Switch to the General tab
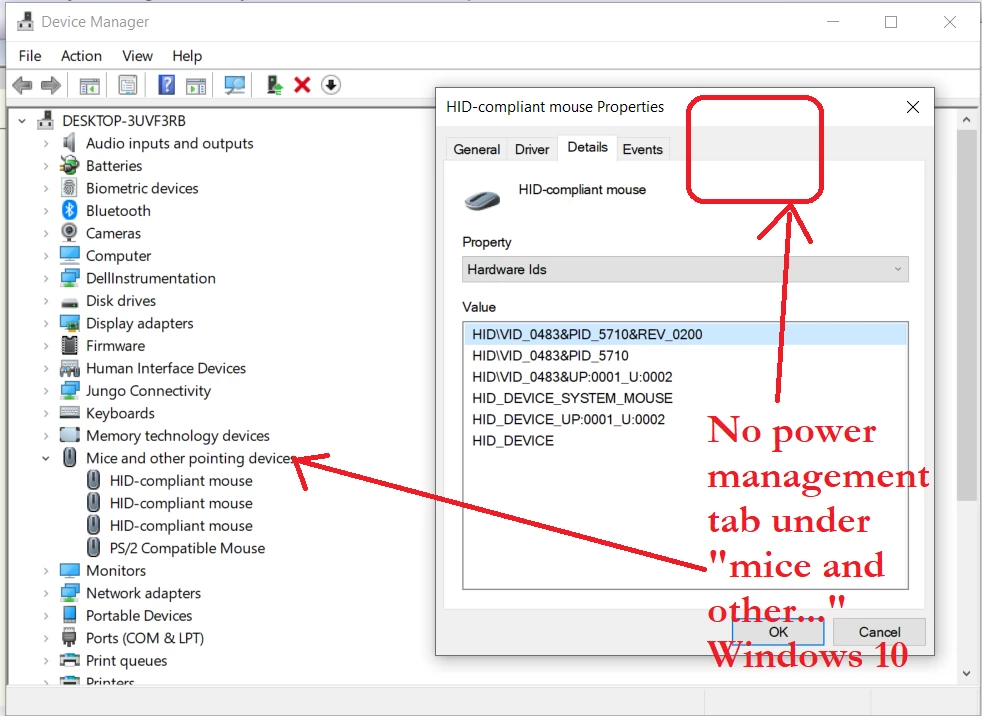 tap(477, 149)
